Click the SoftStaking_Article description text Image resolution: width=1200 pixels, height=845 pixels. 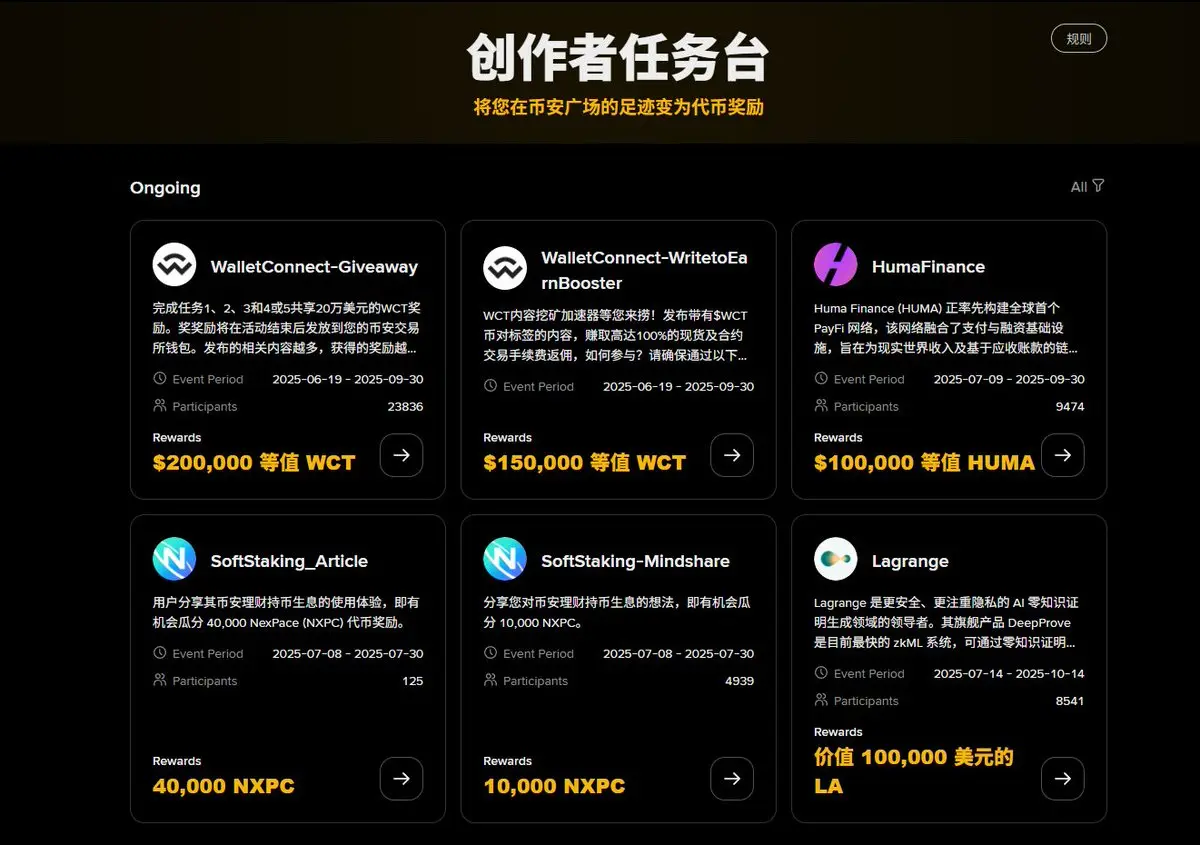287,612
